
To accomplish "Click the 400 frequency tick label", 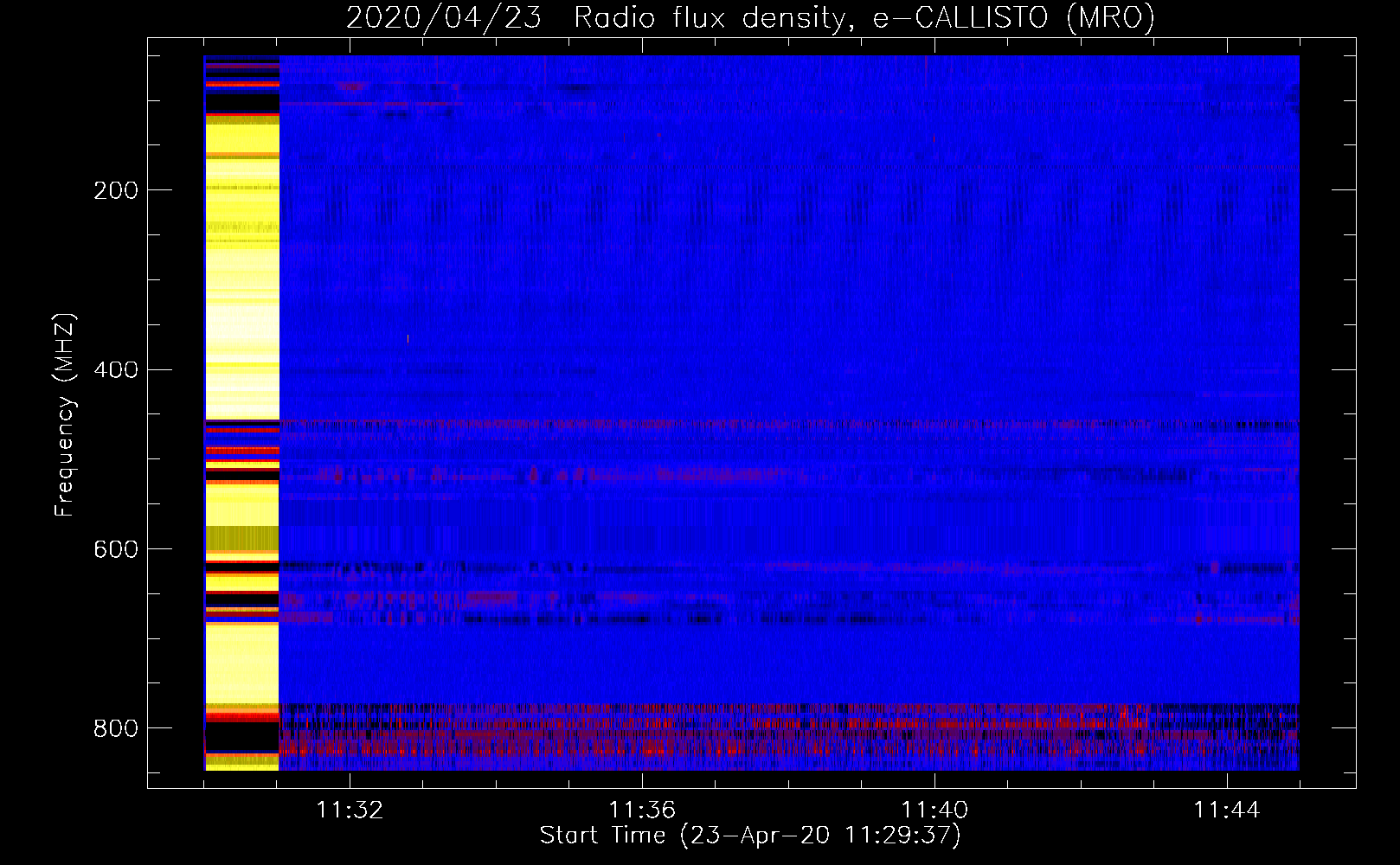I will (115, 370).
